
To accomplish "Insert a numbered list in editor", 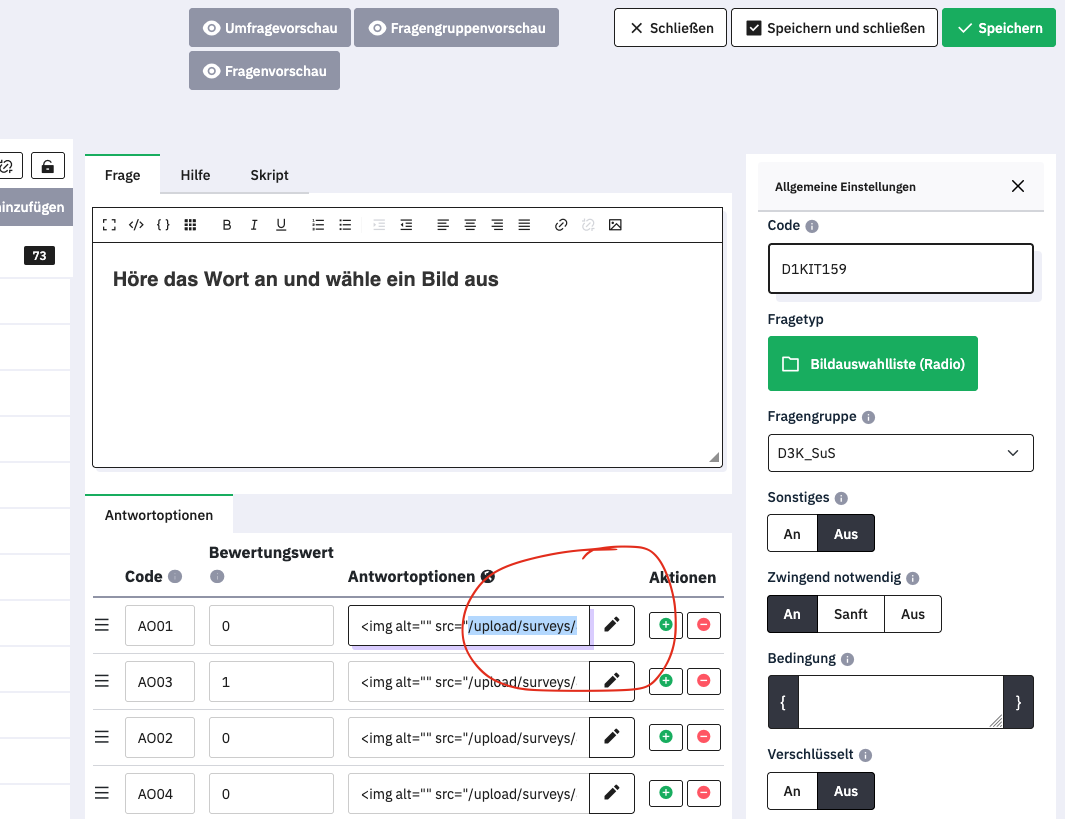I will 318,225.
